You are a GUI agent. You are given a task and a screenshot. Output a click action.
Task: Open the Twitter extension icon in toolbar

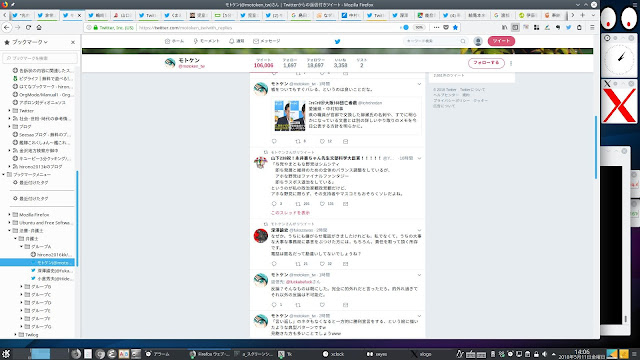coord(569,27)
